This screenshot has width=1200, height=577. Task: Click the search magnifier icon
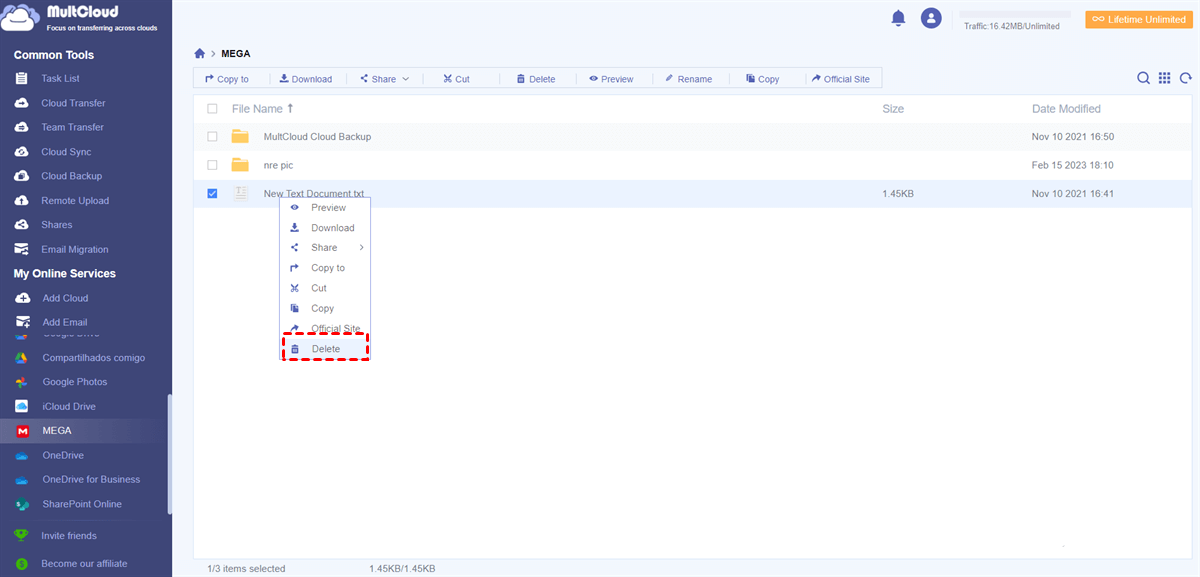(1143, 78)
